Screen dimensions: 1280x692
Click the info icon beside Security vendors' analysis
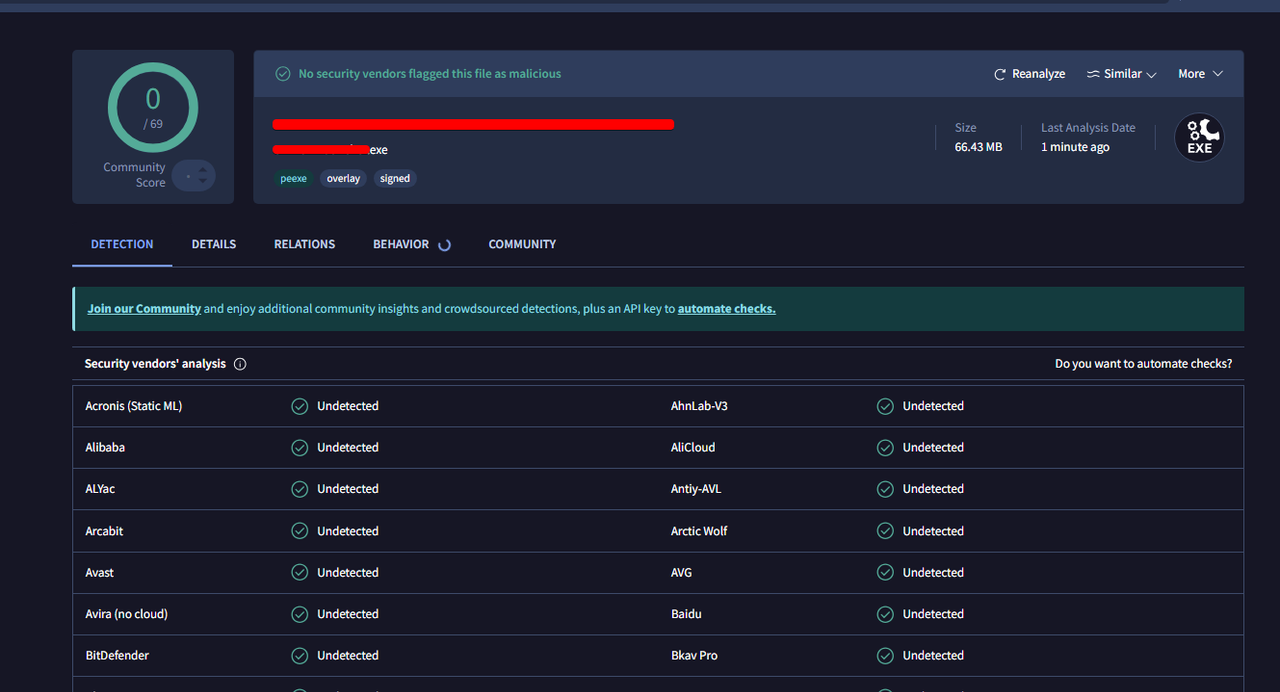coord(240,364)
